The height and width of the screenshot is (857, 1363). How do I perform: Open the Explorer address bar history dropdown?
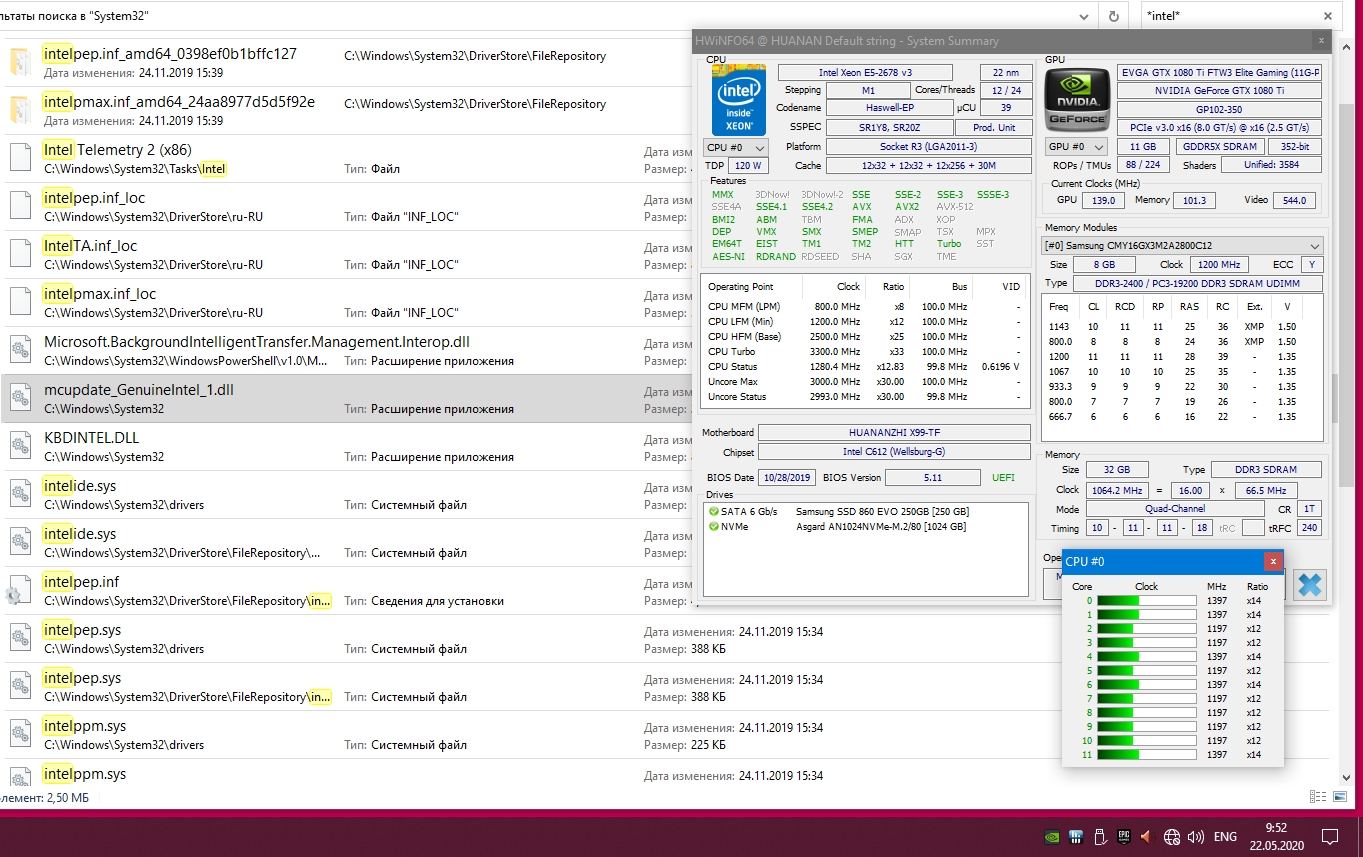coord(1084,16)
